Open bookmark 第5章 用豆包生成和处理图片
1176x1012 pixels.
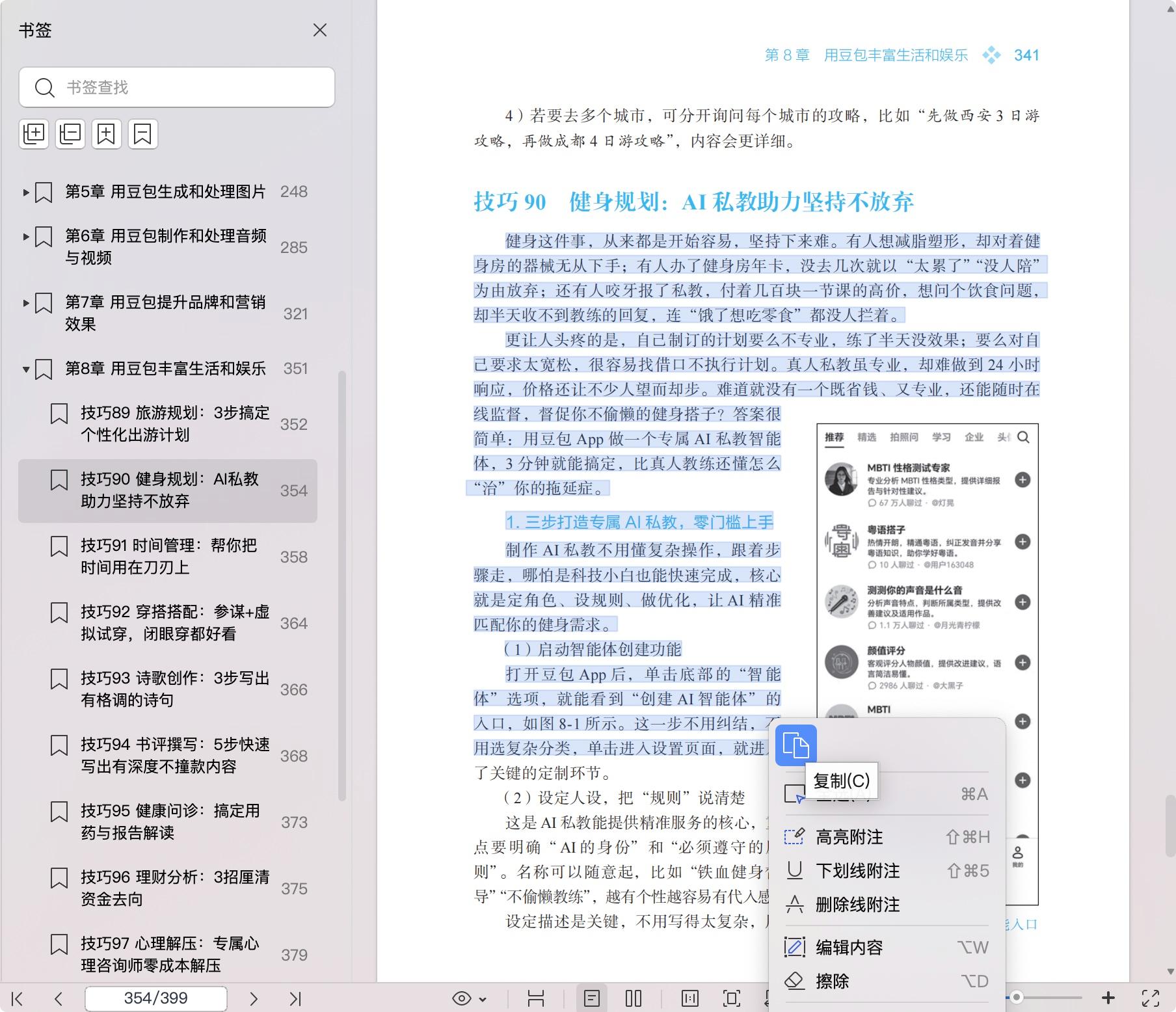[x=165, y=192]
